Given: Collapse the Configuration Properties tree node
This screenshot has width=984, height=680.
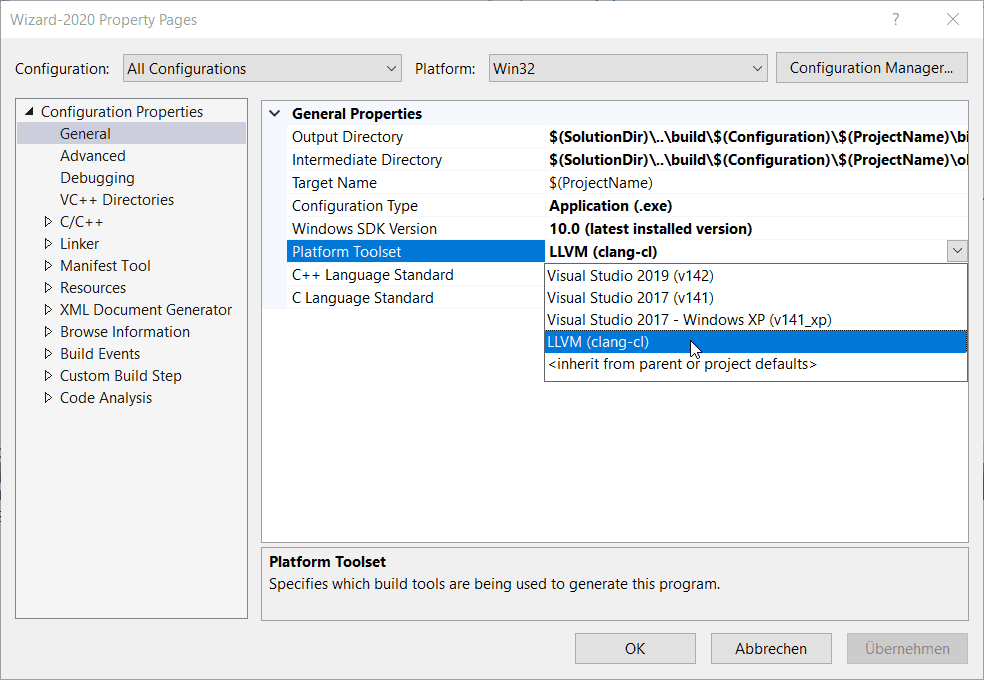Looking at the screenshot, I should point(29,112).
